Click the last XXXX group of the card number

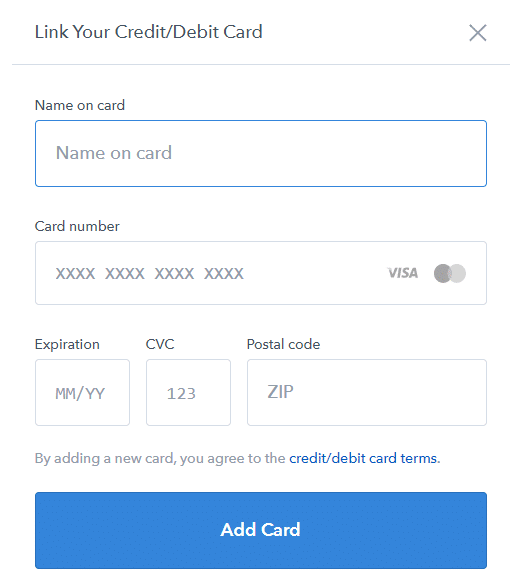click(223, 274)
